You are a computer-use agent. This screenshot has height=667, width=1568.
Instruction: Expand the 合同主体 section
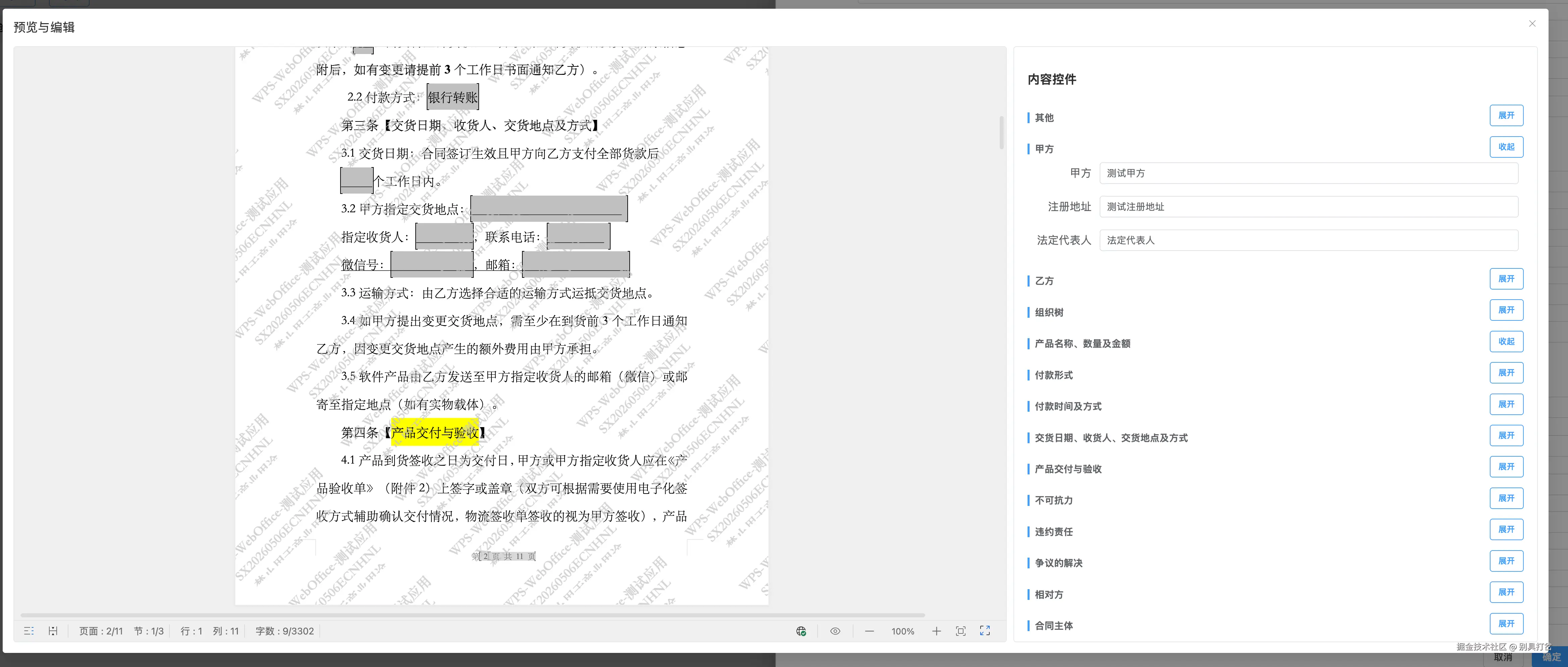(x=1506, y=623)
